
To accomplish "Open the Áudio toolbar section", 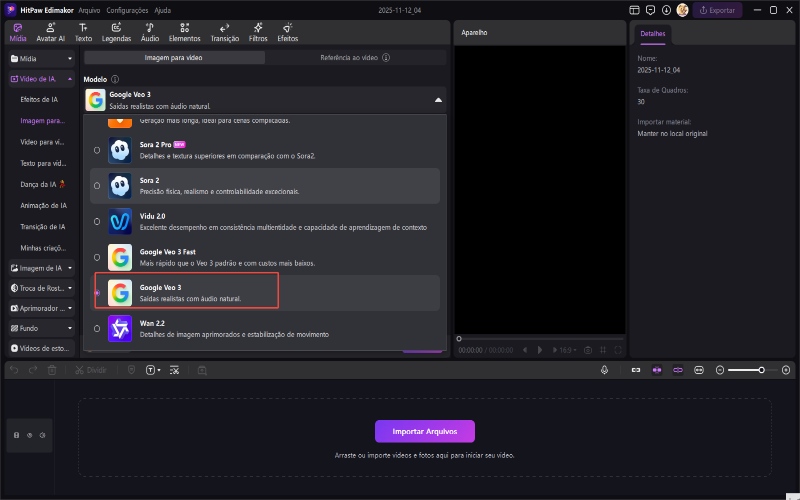I will pos(149,32).
